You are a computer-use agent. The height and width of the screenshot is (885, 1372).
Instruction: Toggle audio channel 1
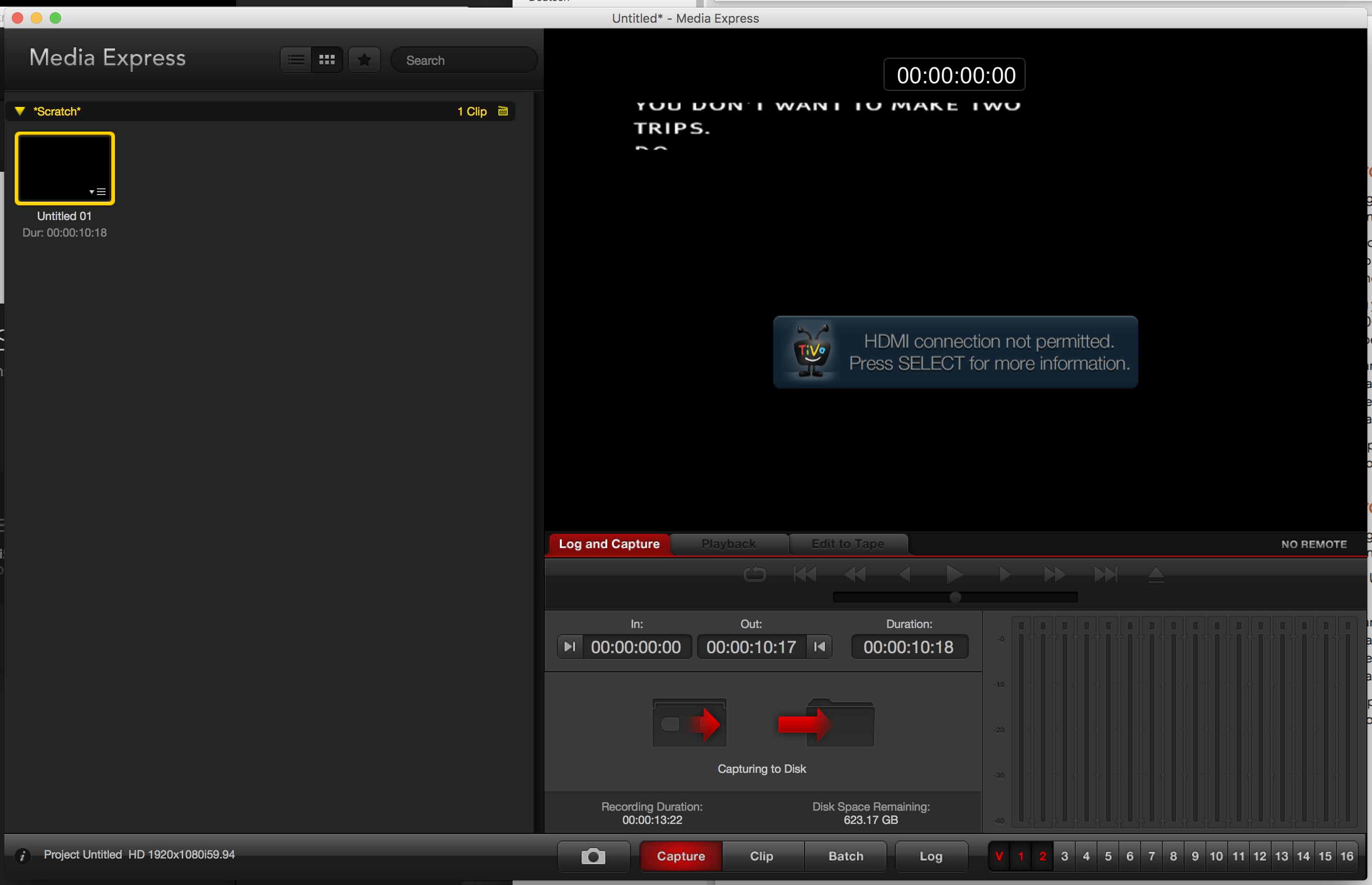(1021, 856)
